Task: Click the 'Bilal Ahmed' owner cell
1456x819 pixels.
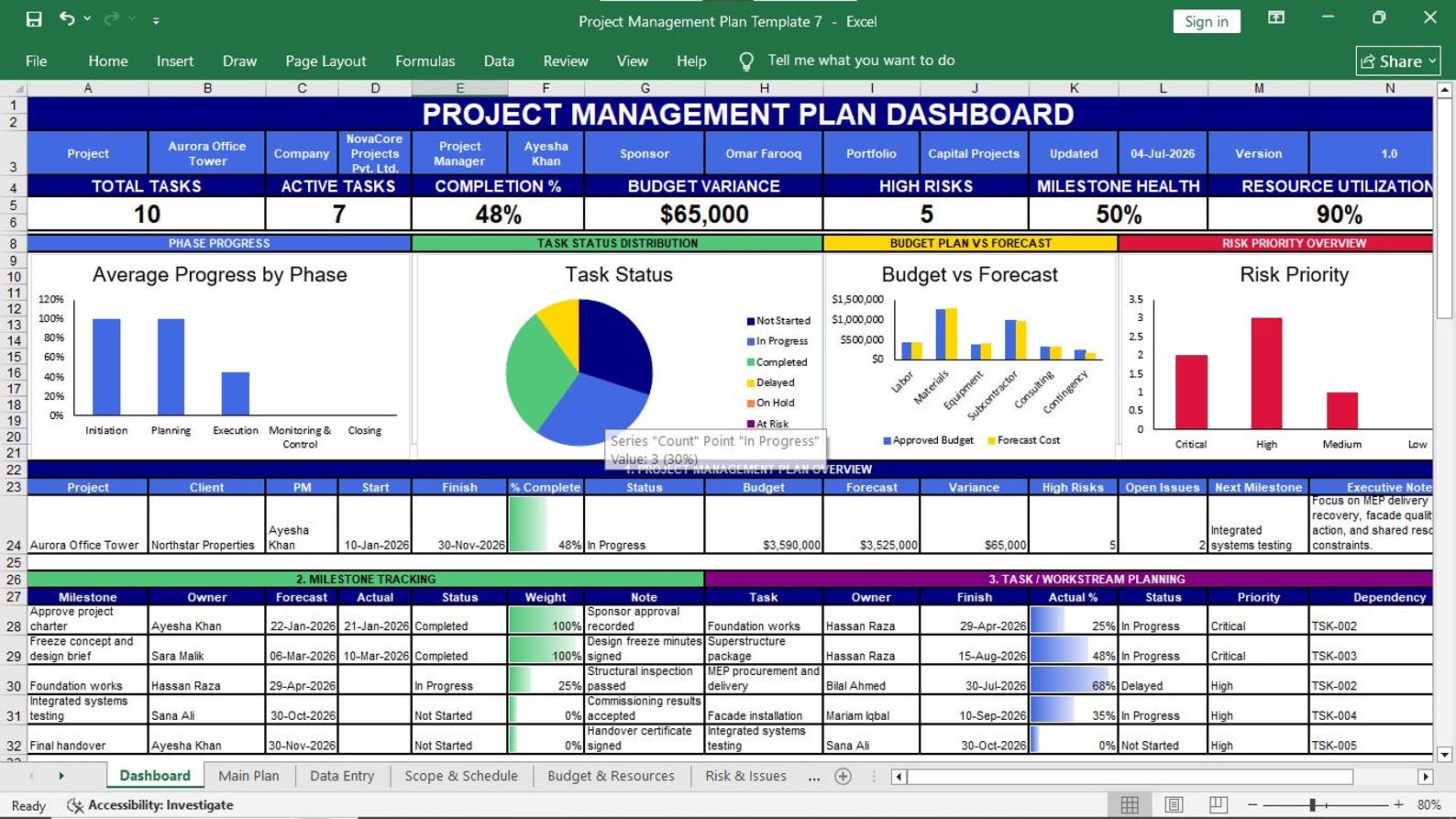Action: [871, 680]
